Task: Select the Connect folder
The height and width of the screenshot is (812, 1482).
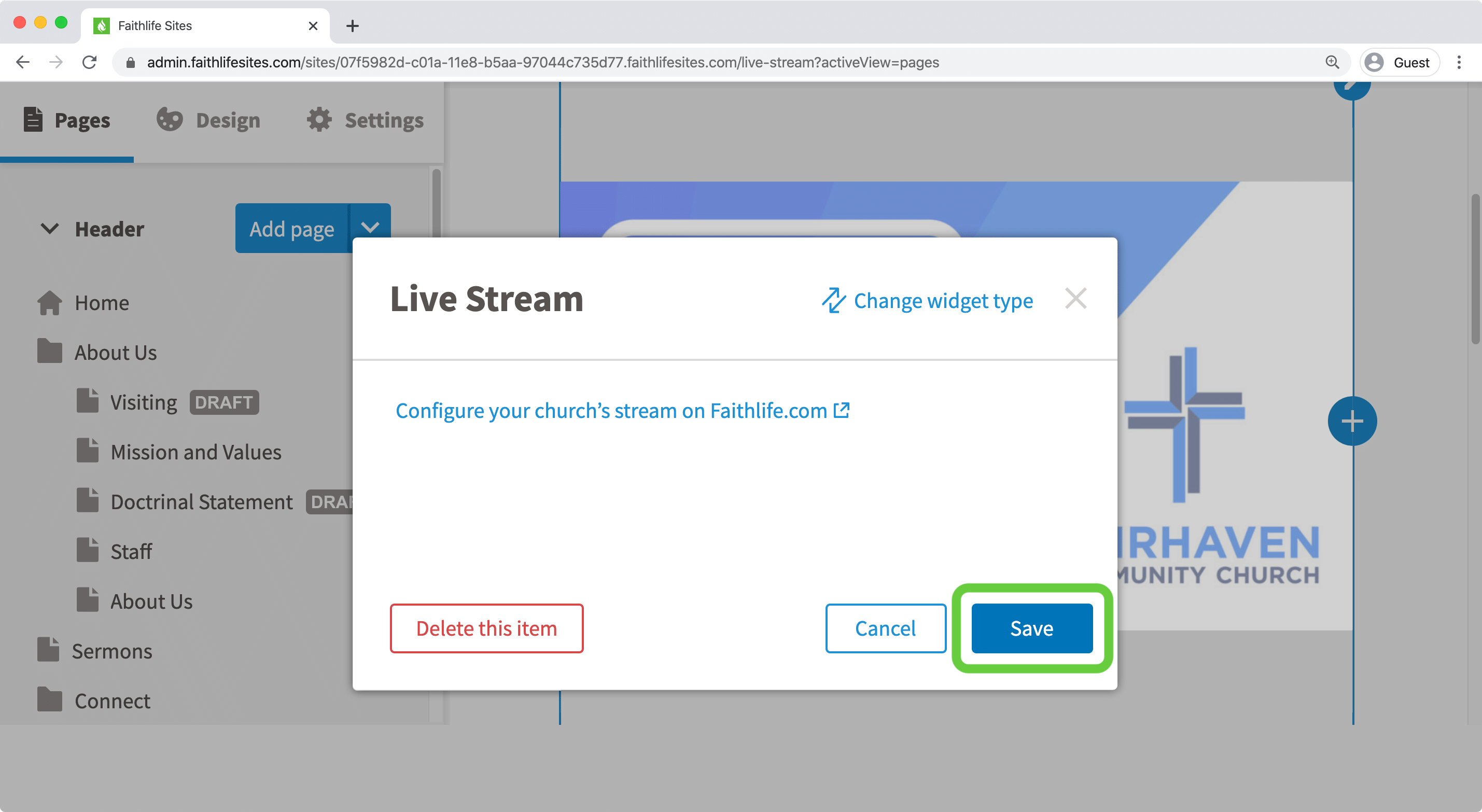Action: [112, 701]
